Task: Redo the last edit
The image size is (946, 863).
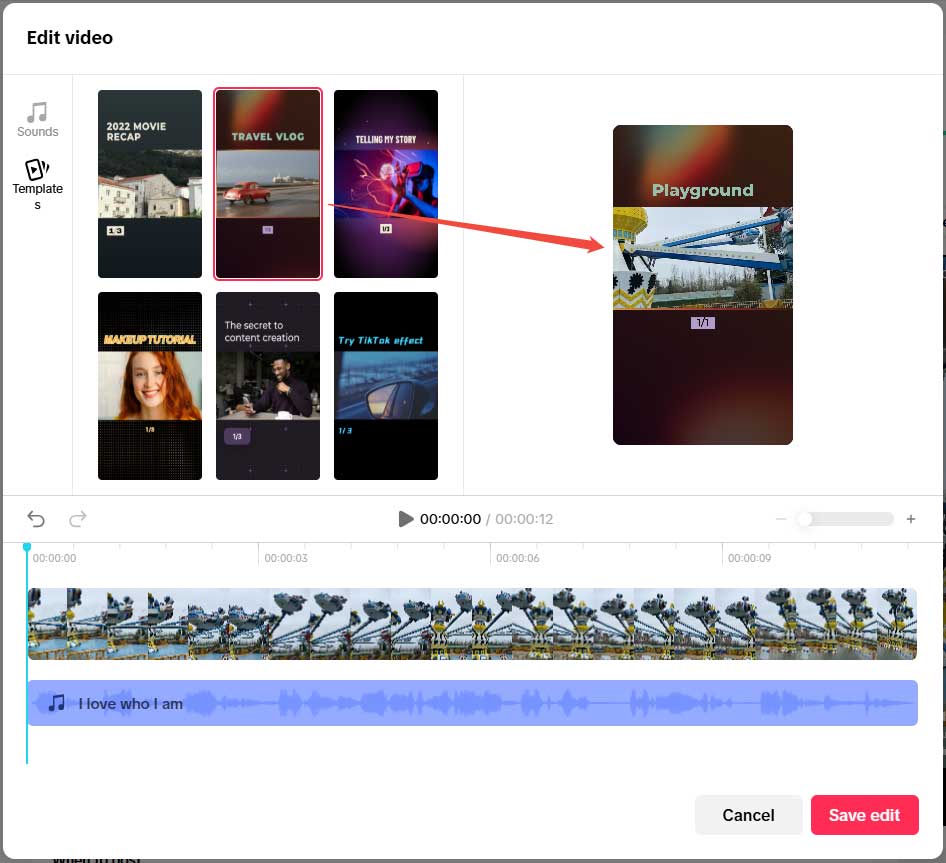Action: tap(78, 519)
